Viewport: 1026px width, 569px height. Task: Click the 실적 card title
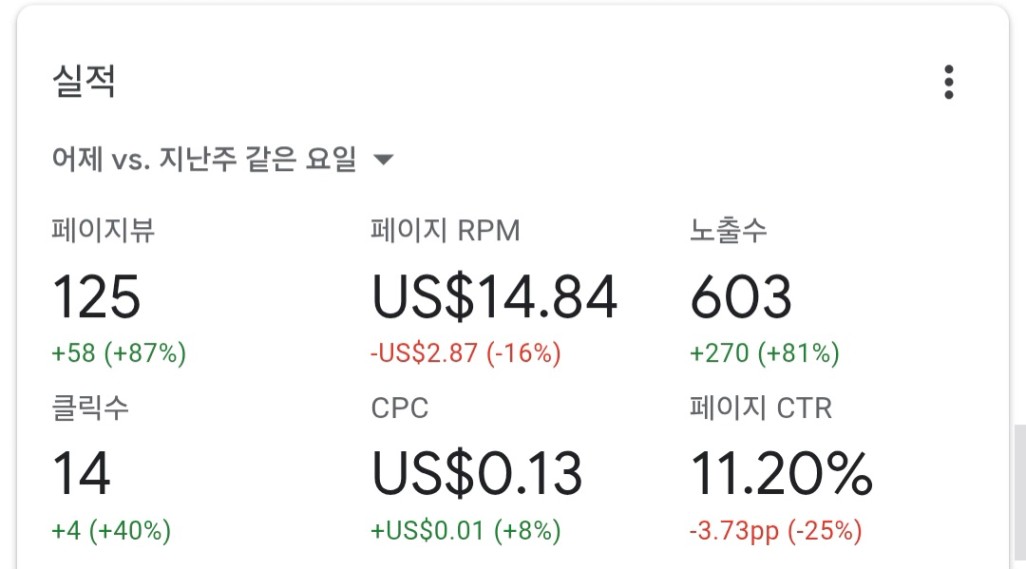click(x=84, y=82)
